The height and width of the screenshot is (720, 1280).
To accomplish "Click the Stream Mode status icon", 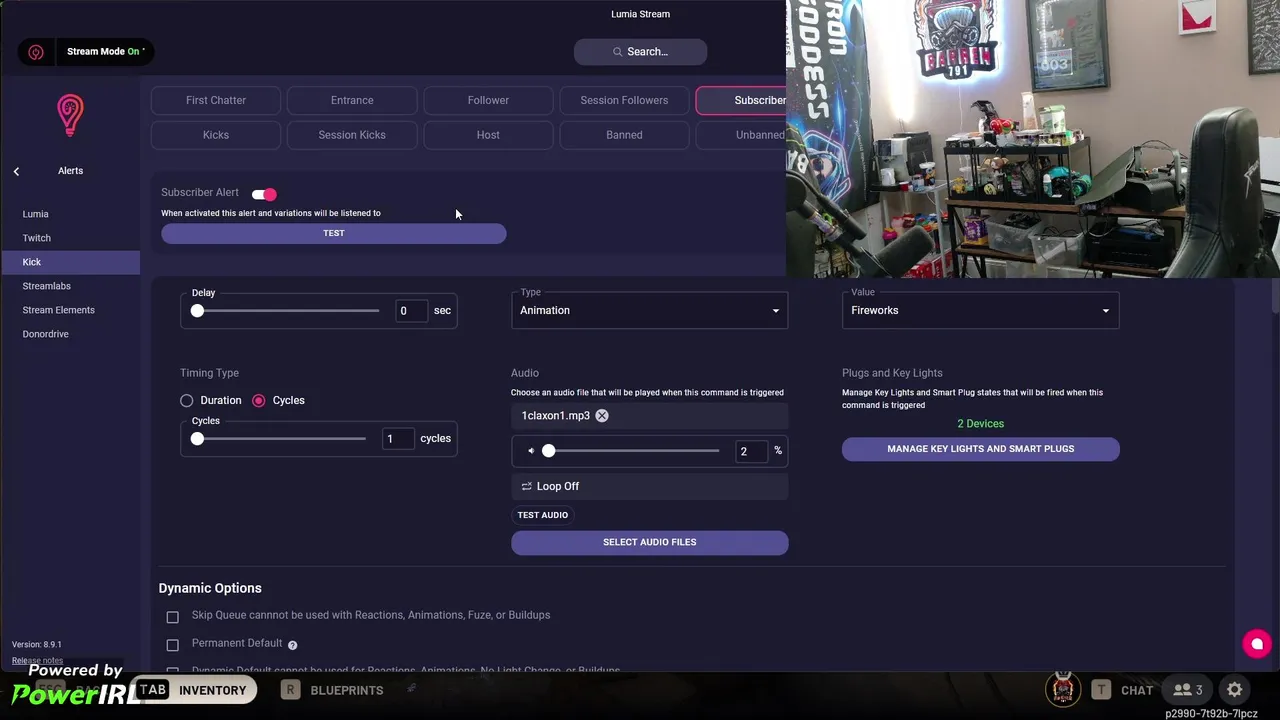I will (36, 52).
